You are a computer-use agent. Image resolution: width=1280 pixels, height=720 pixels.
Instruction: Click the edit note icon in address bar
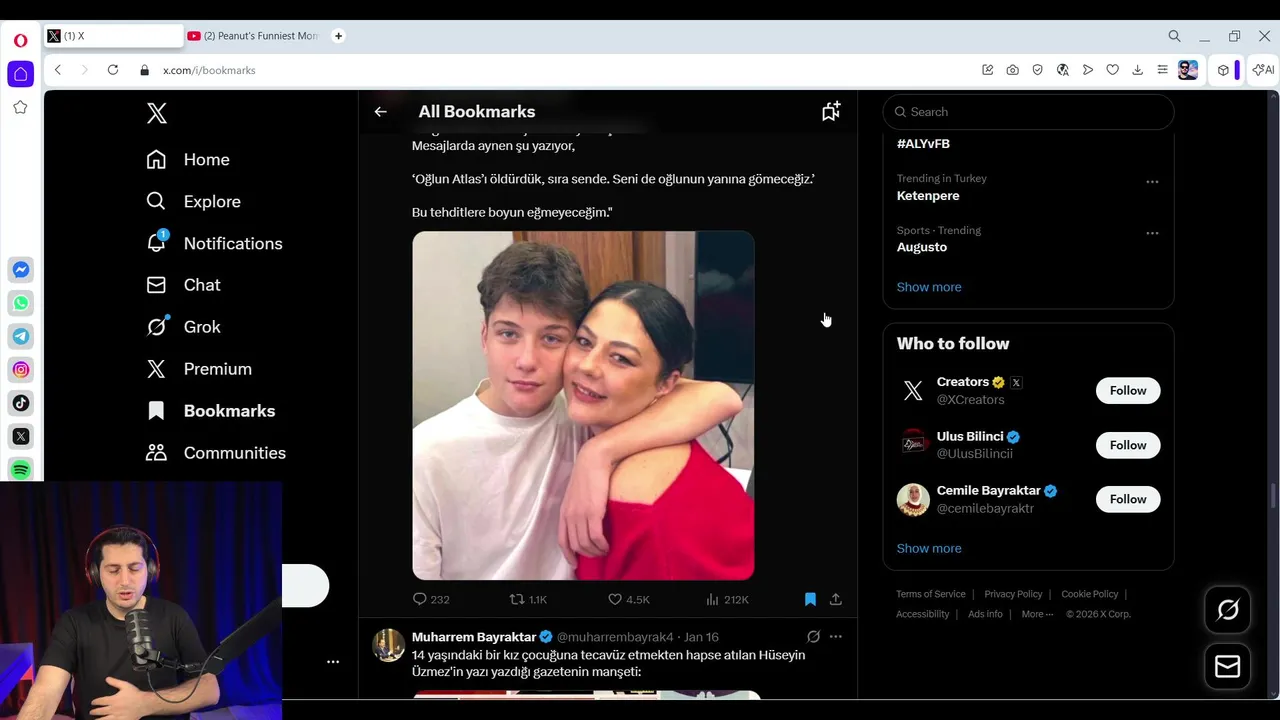pyautogui.click(x=988, y=70)
